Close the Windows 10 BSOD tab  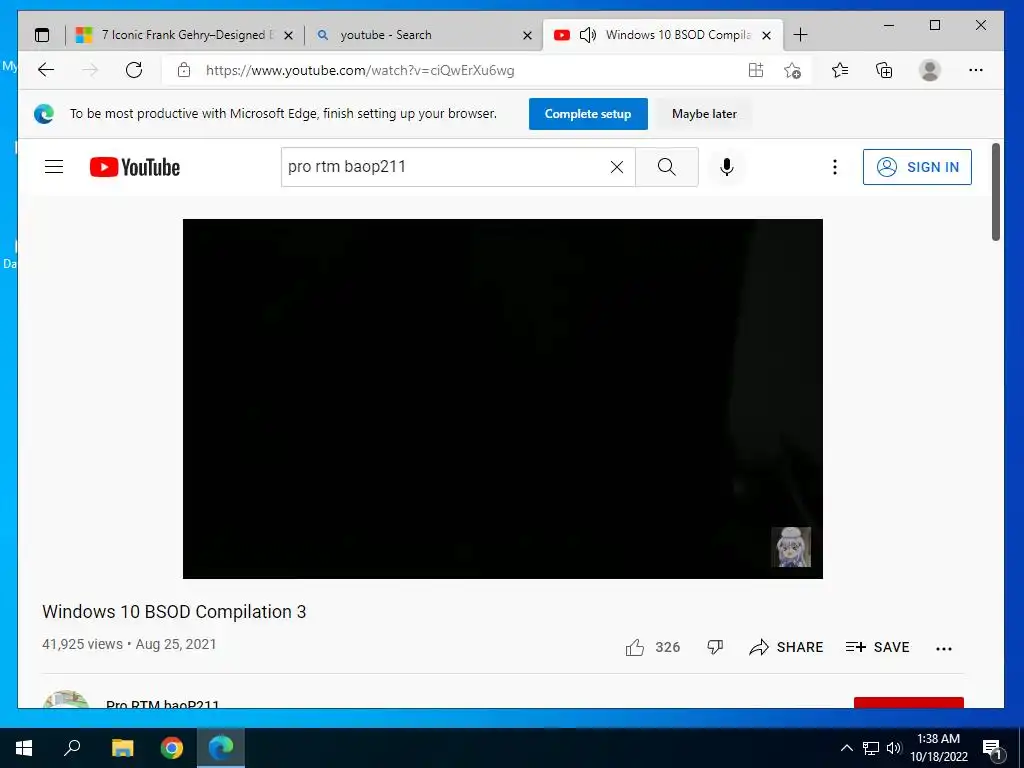click(767, 35)
